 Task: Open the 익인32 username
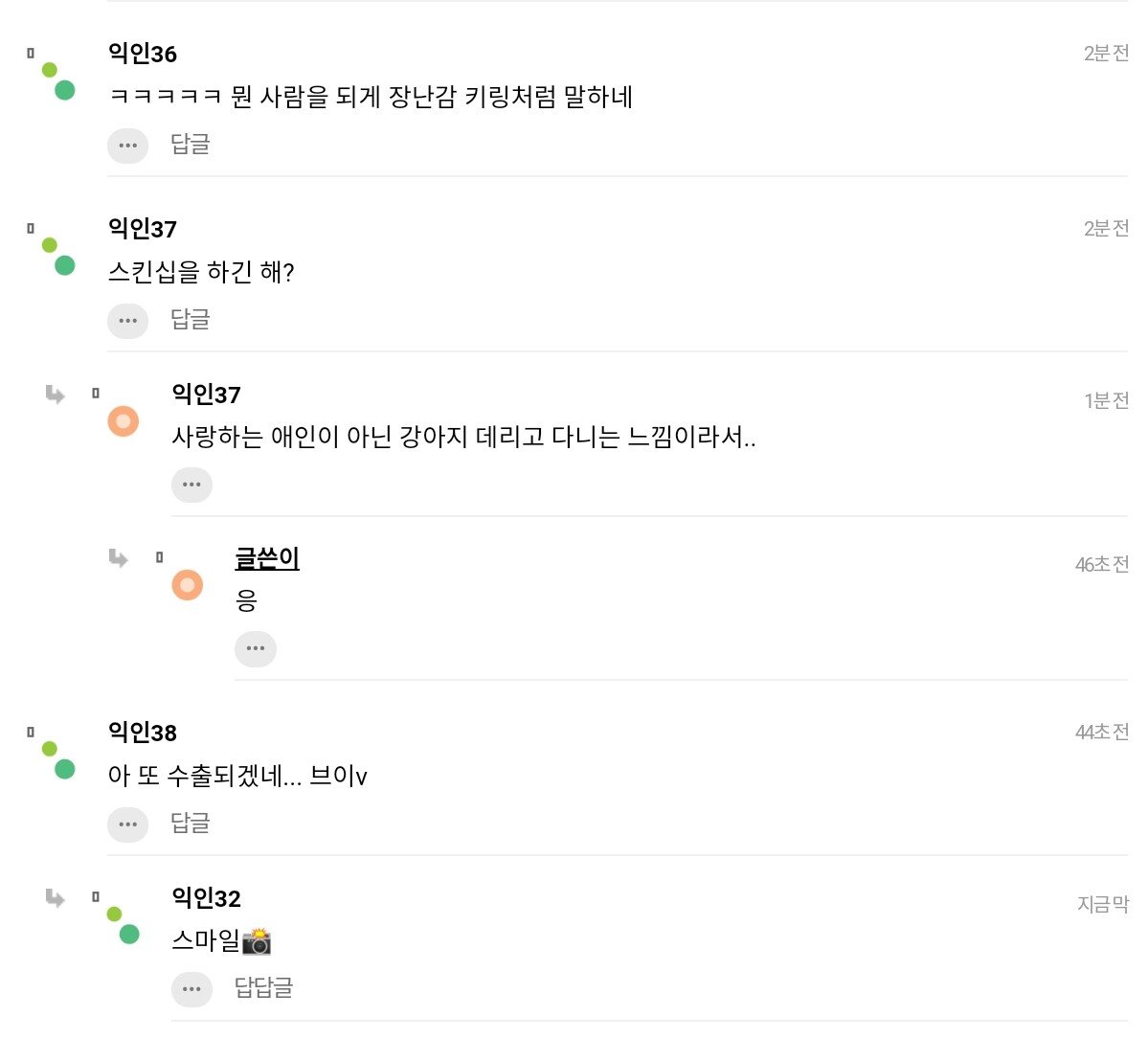pyautogui.click(x=206, y=898)
